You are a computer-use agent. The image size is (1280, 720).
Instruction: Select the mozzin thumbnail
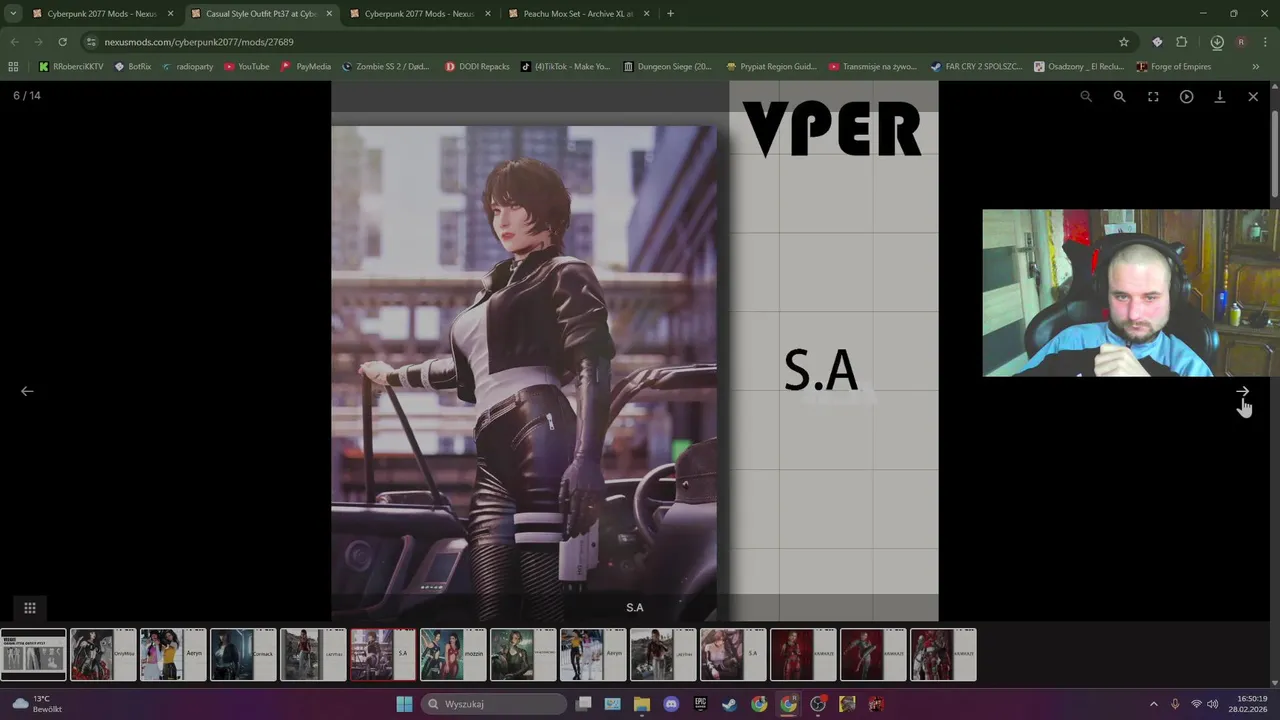[453, 654]
